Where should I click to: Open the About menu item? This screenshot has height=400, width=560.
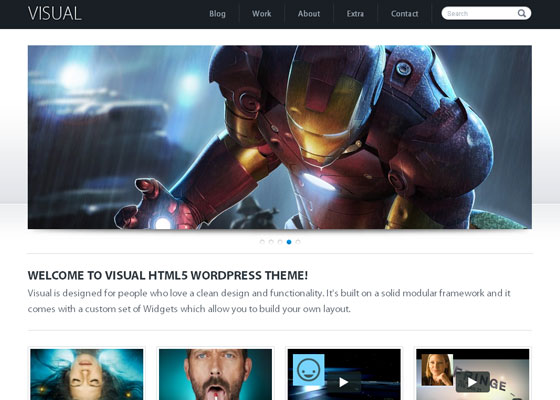click(x=309, y=14)
